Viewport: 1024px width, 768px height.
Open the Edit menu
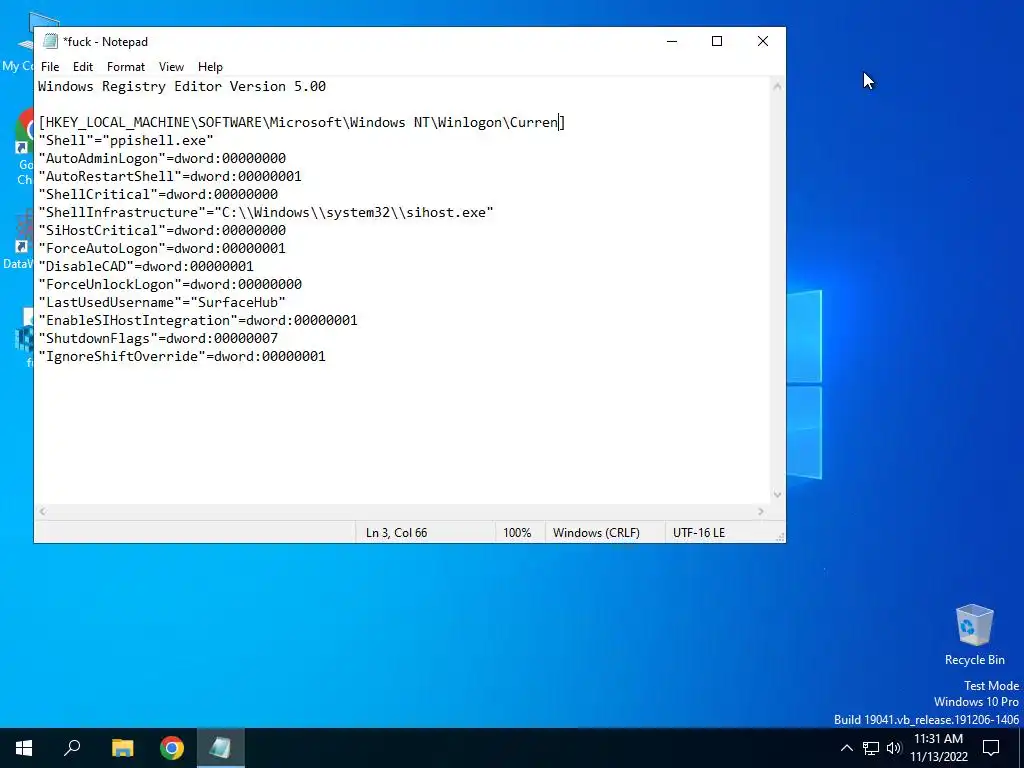coord(83,67)
